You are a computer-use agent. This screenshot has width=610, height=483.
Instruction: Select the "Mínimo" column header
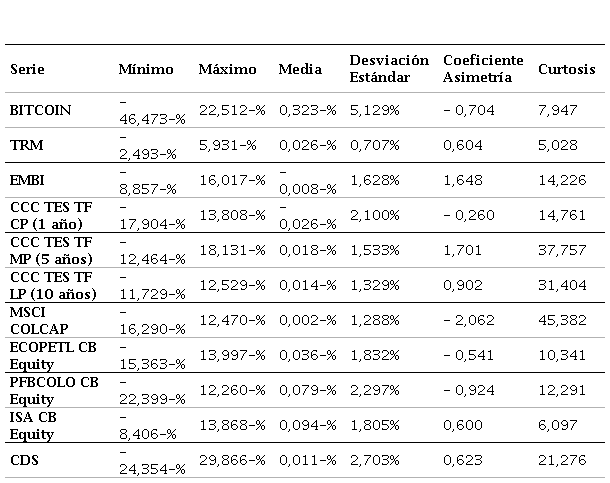[x=145, y=70]
